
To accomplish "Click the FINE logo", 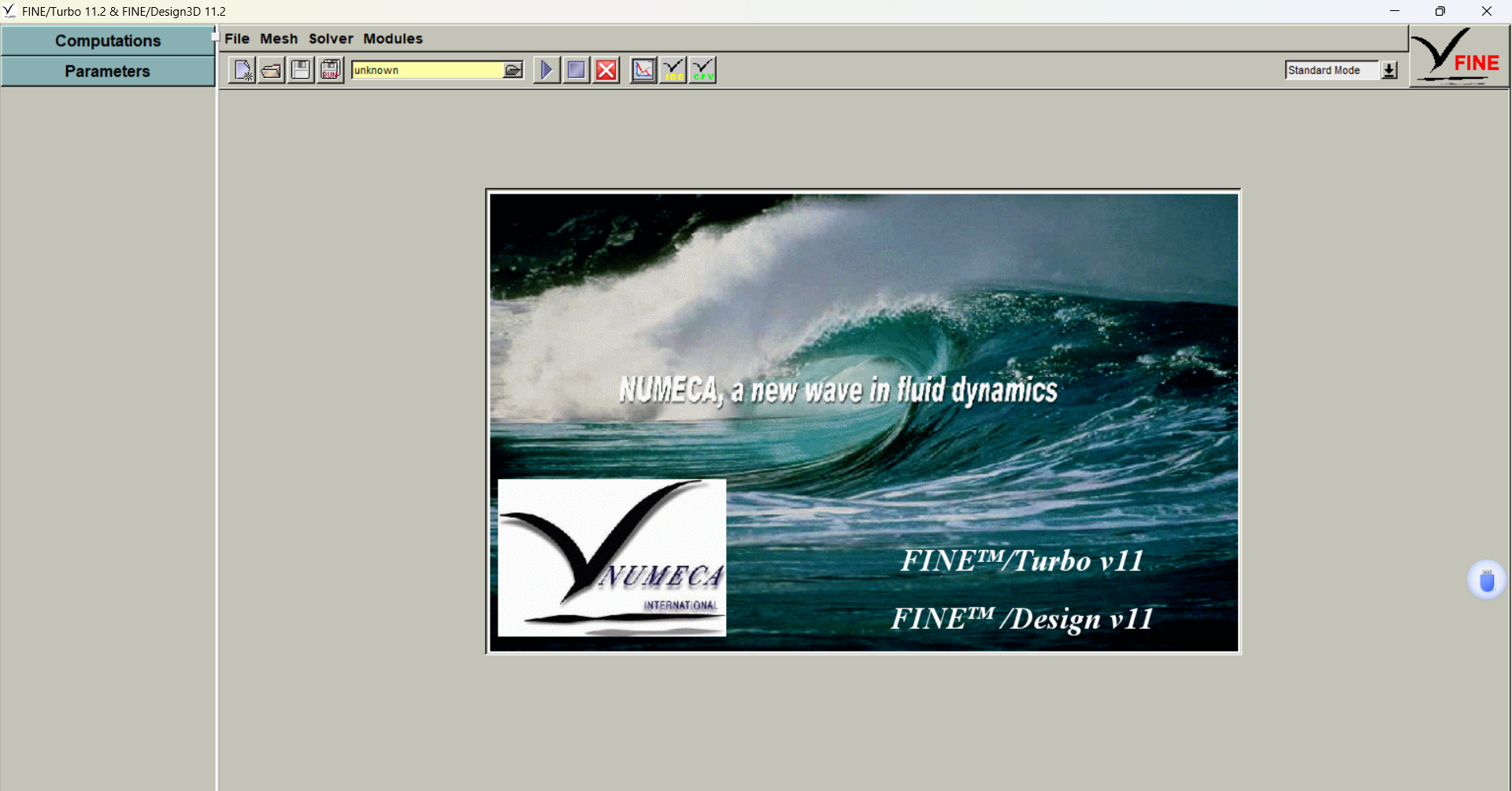I will tap(1458, 56).
